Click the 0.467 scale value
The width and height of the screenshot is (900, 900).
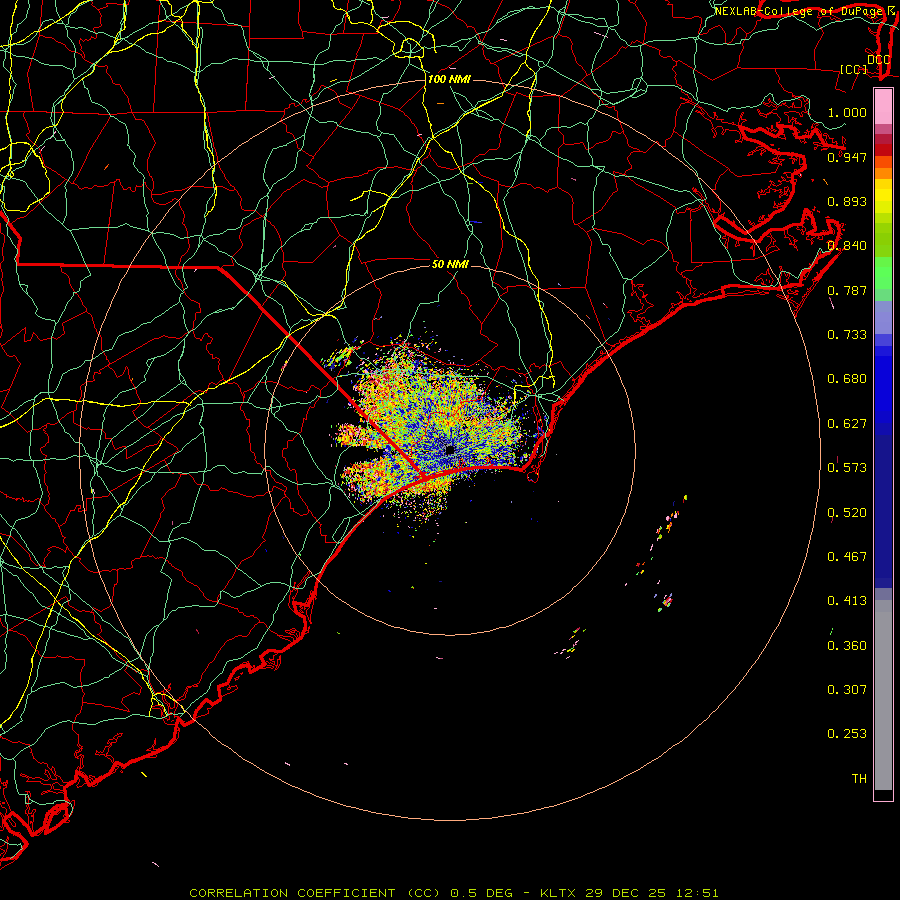(x=847, y=557)
